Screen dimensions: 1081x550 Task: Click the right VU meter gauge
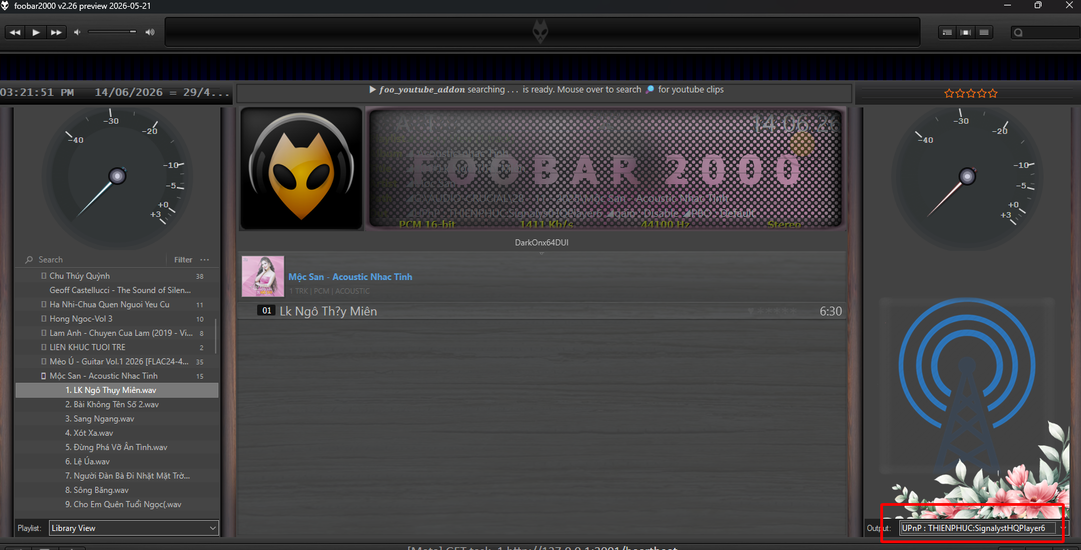coord(967,176)
